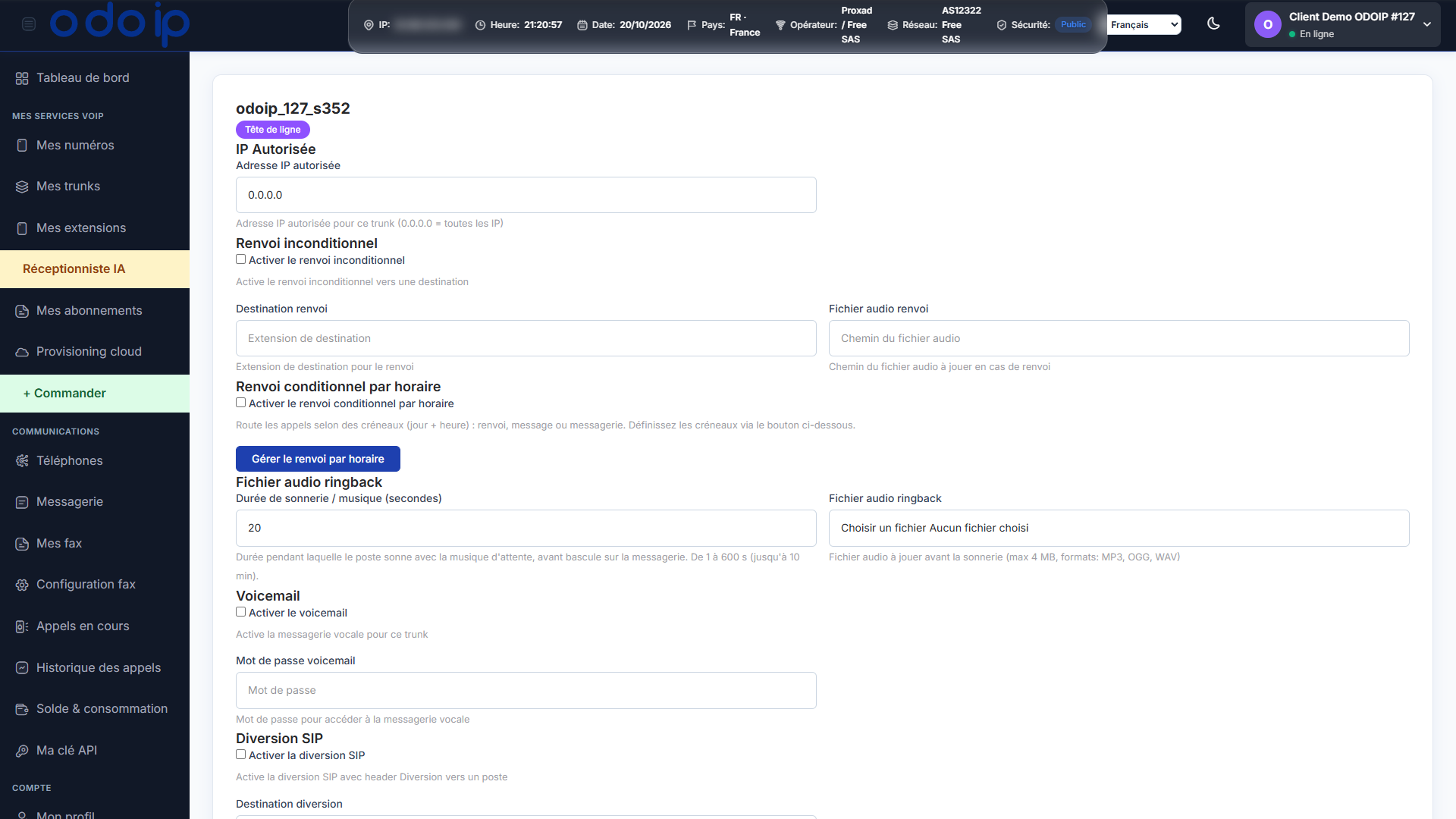
Task: Click the Tête de ligne badge
Action: pos(272,130)
